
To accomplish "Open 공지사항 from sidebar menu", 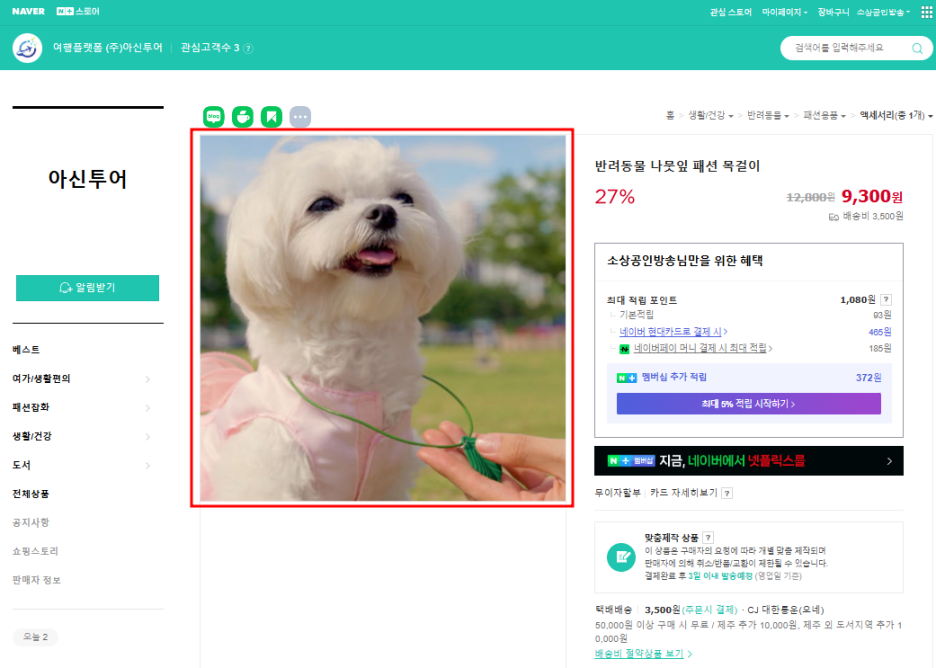I will click(x=31, y=522).
